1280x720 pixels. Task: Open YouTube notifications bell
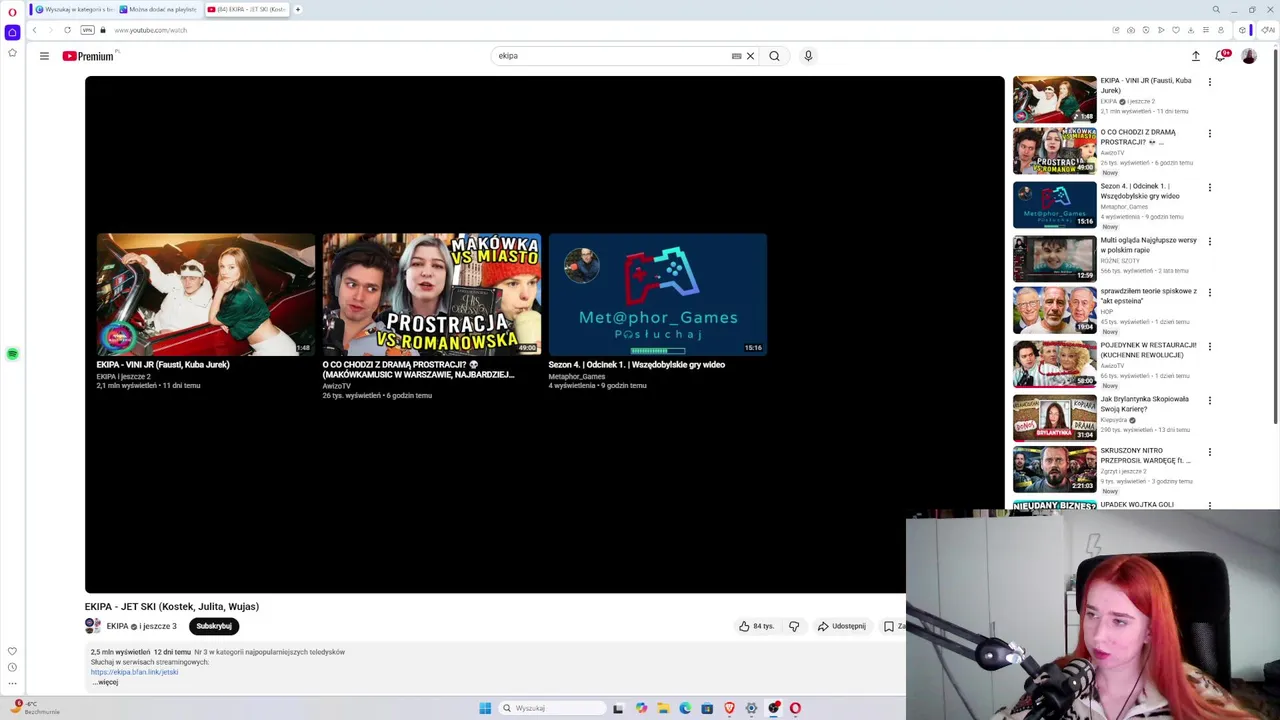click(1221, 56)
